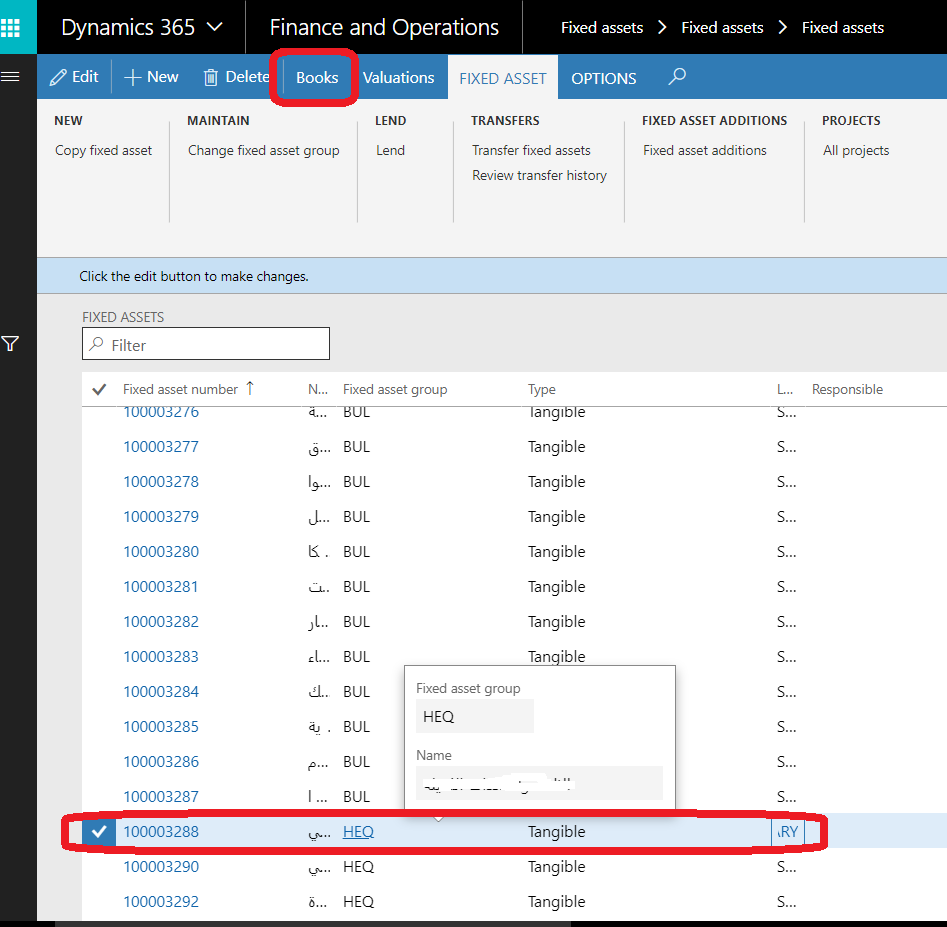Click HEQ field in Fixed asset group popup
Viewport: 947px width, 927px height.
pyautogui.click(x=475, y=716)
